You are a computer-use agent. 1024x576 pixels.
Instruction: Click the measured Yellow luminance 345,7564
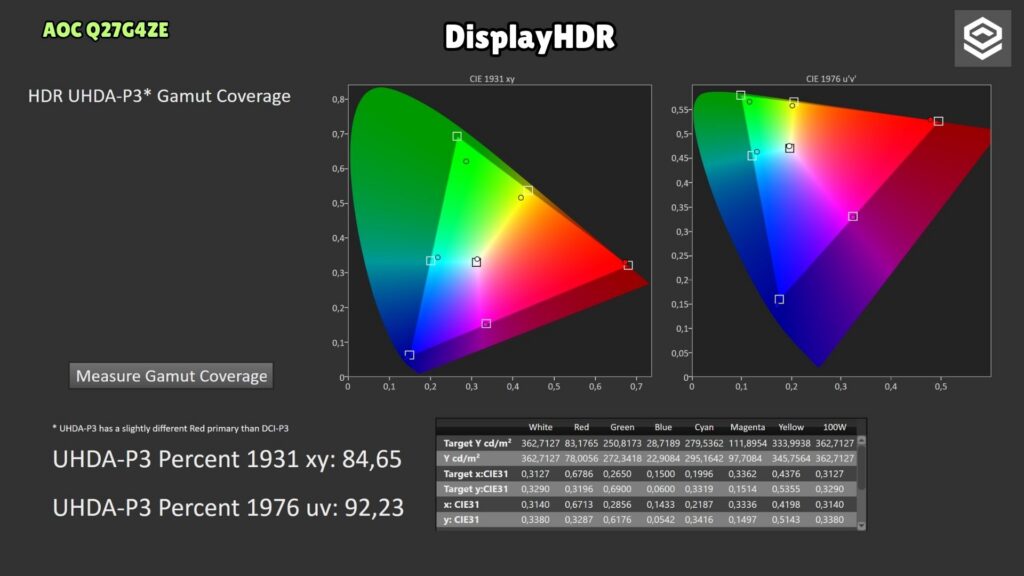coord(791,458)
